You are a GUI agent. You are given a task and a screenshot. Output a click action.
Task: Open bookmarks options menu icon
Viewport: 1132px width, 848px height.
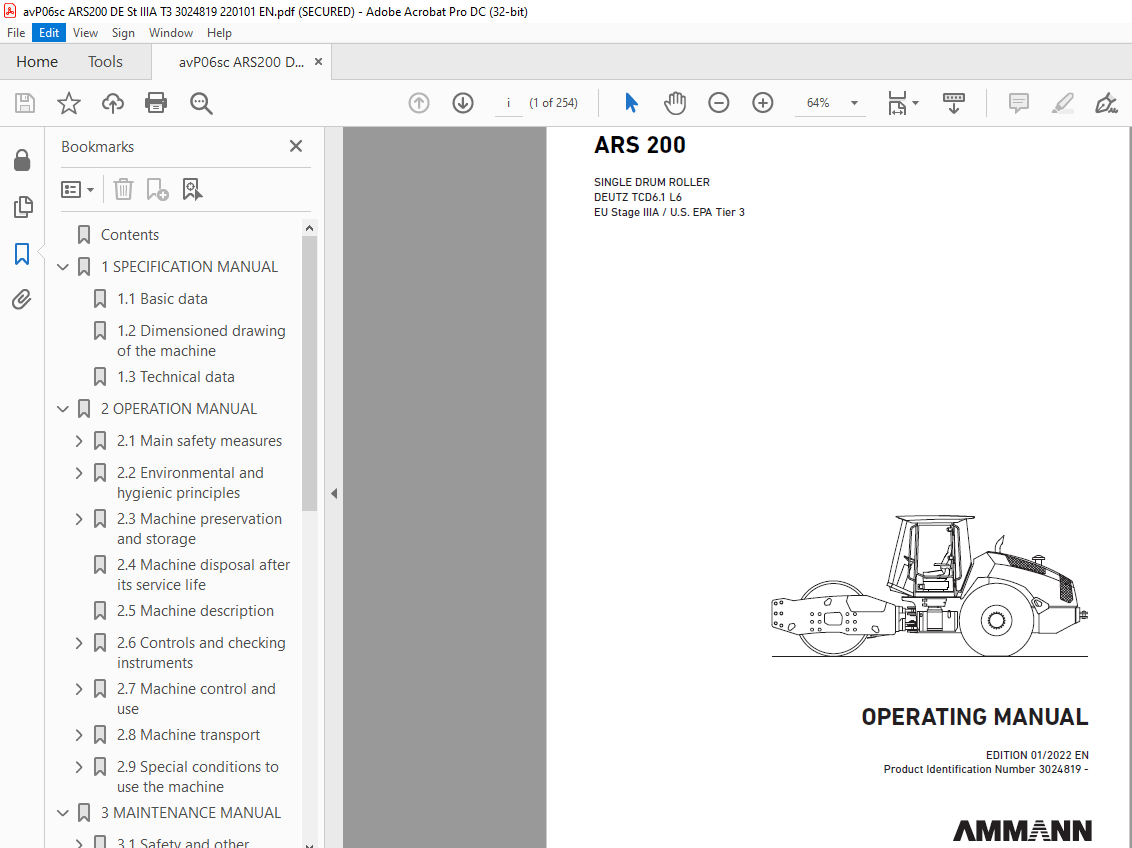tap(77, 190)
